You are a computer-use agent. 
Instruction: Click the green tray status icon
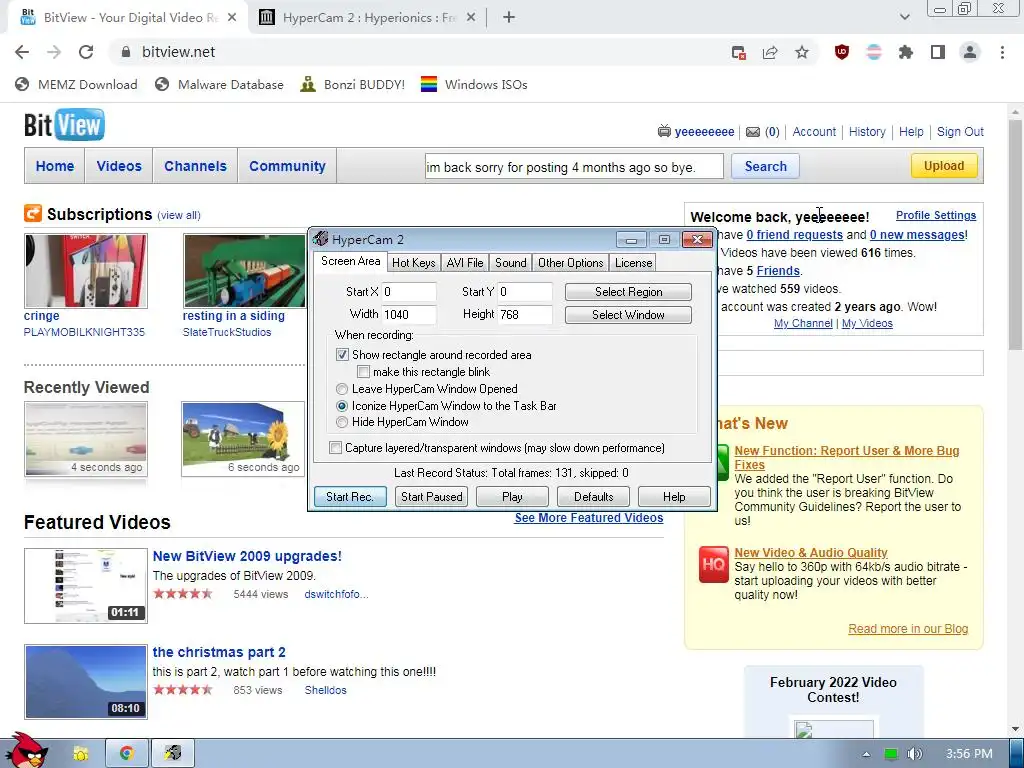click(x=891, y=754)
